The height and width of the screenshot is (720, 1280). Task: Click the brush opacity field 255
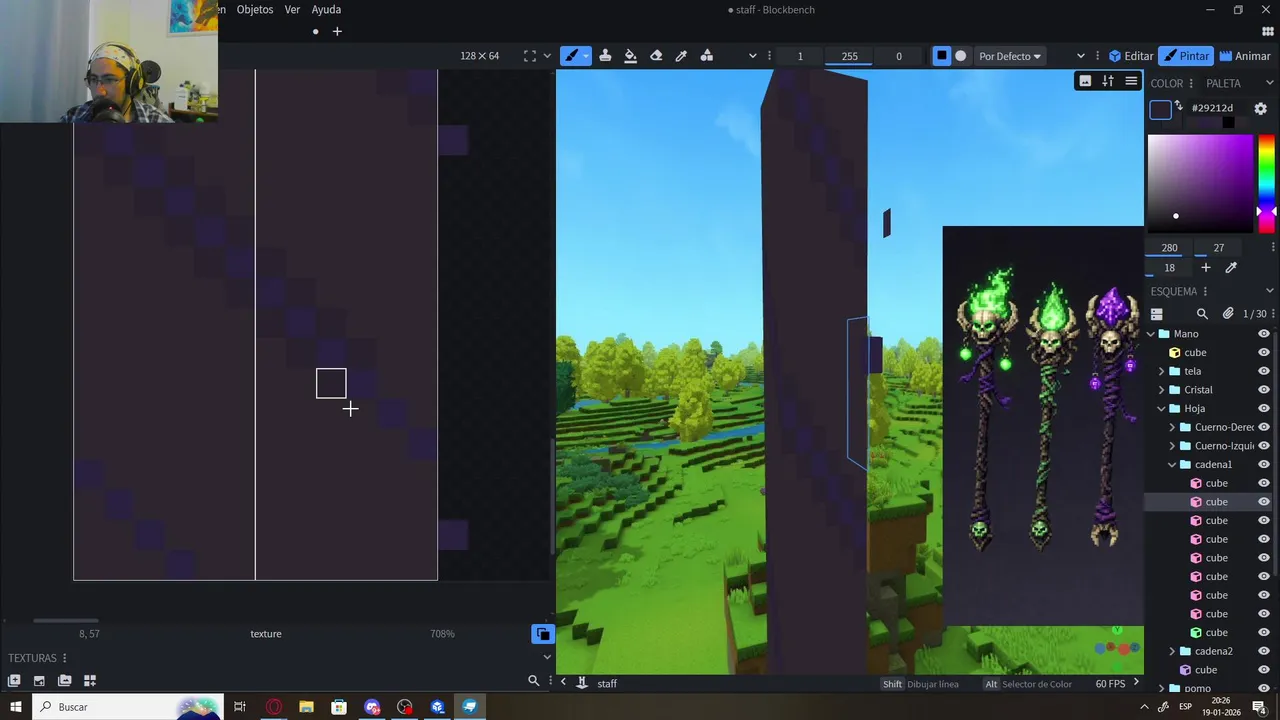(x=849, y=56)
